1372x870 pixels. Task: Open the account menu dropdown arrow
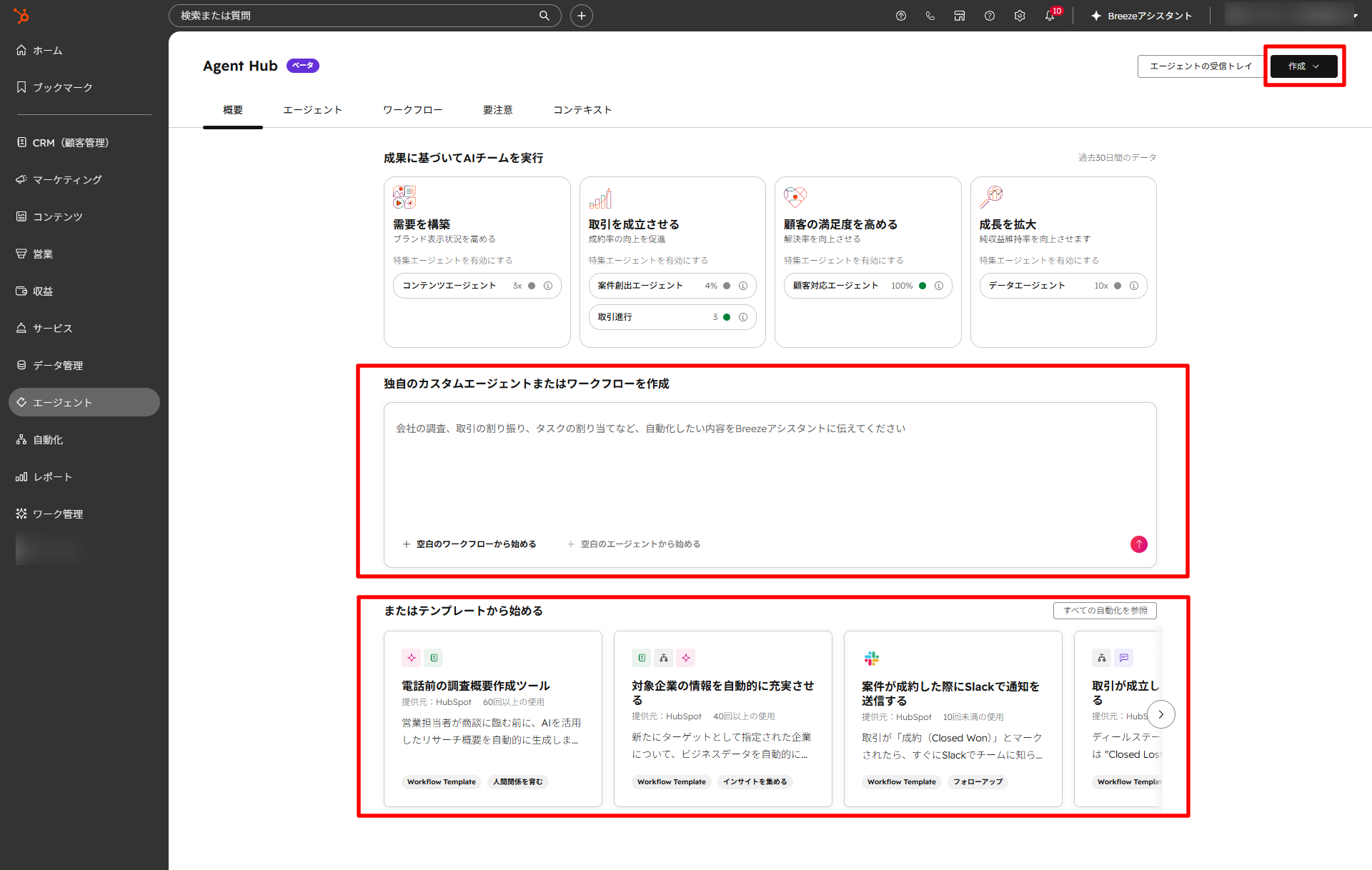pos(1356,16)
